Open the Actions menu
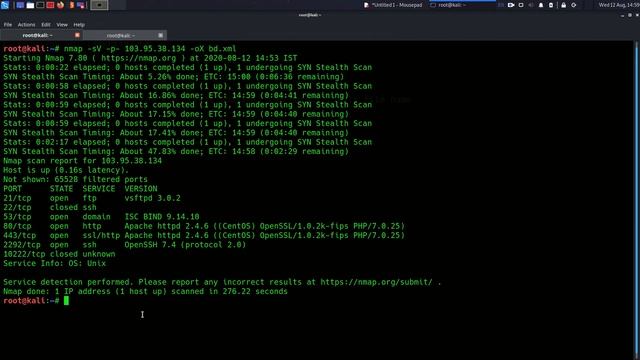Viewport: 640px width, 360px height. click(x=27, y=25)
